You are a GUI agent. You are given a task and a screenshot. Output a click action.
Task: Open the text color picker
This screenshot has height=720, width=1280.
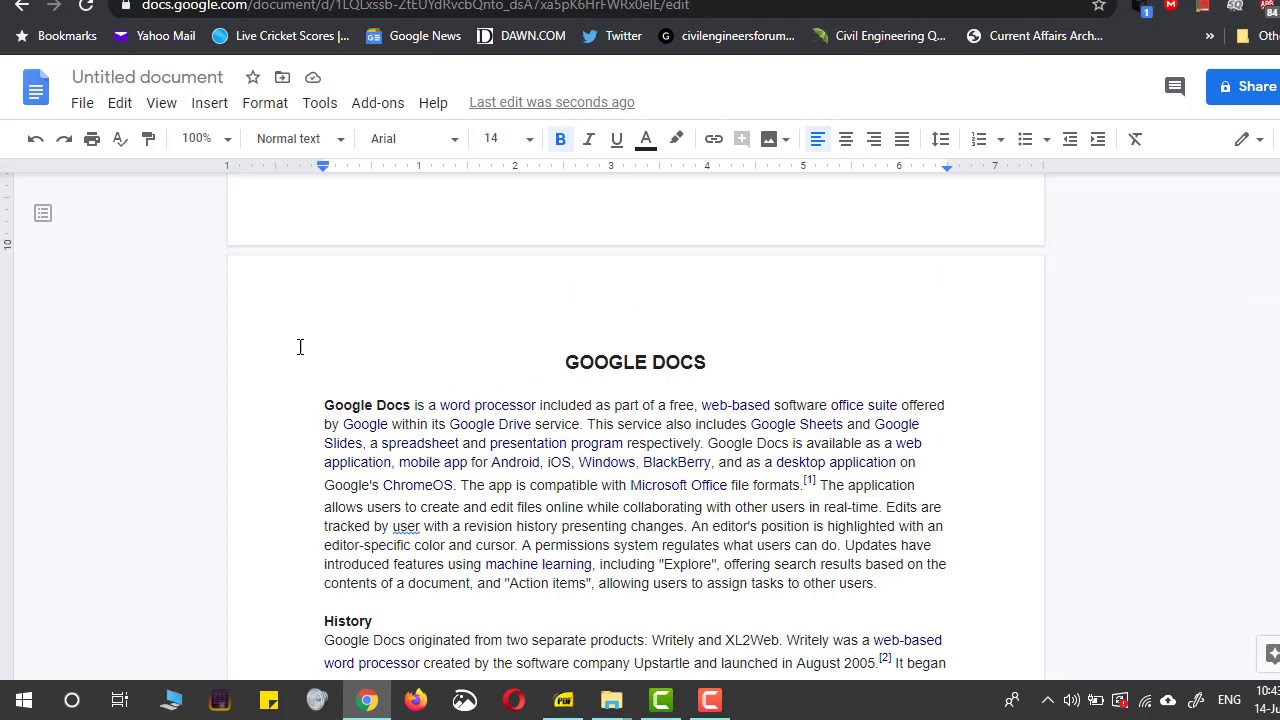646,139
